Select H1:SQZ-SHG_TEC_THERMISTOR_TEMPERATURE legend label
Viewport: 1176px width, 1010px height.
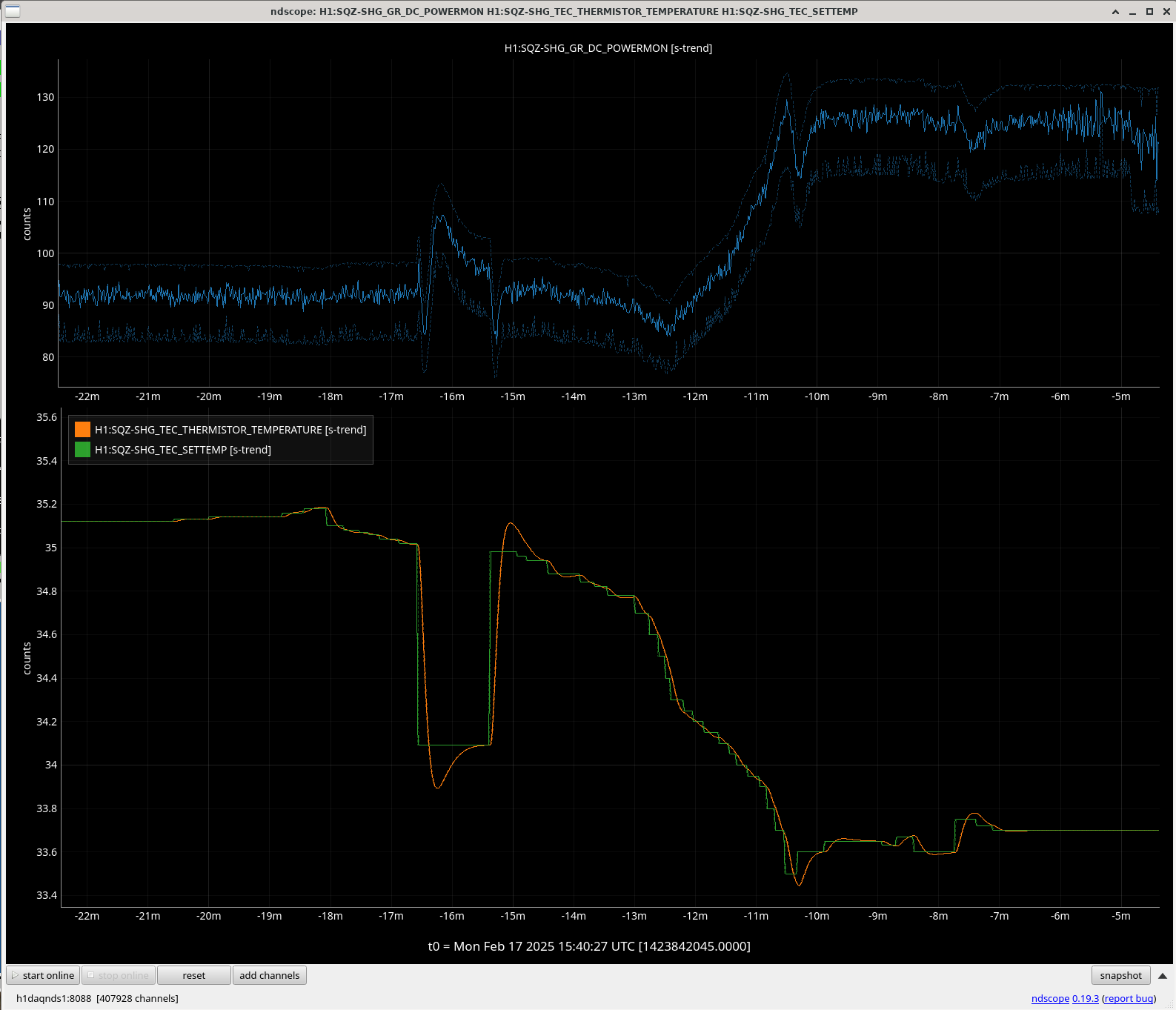(x=230, y=430)
